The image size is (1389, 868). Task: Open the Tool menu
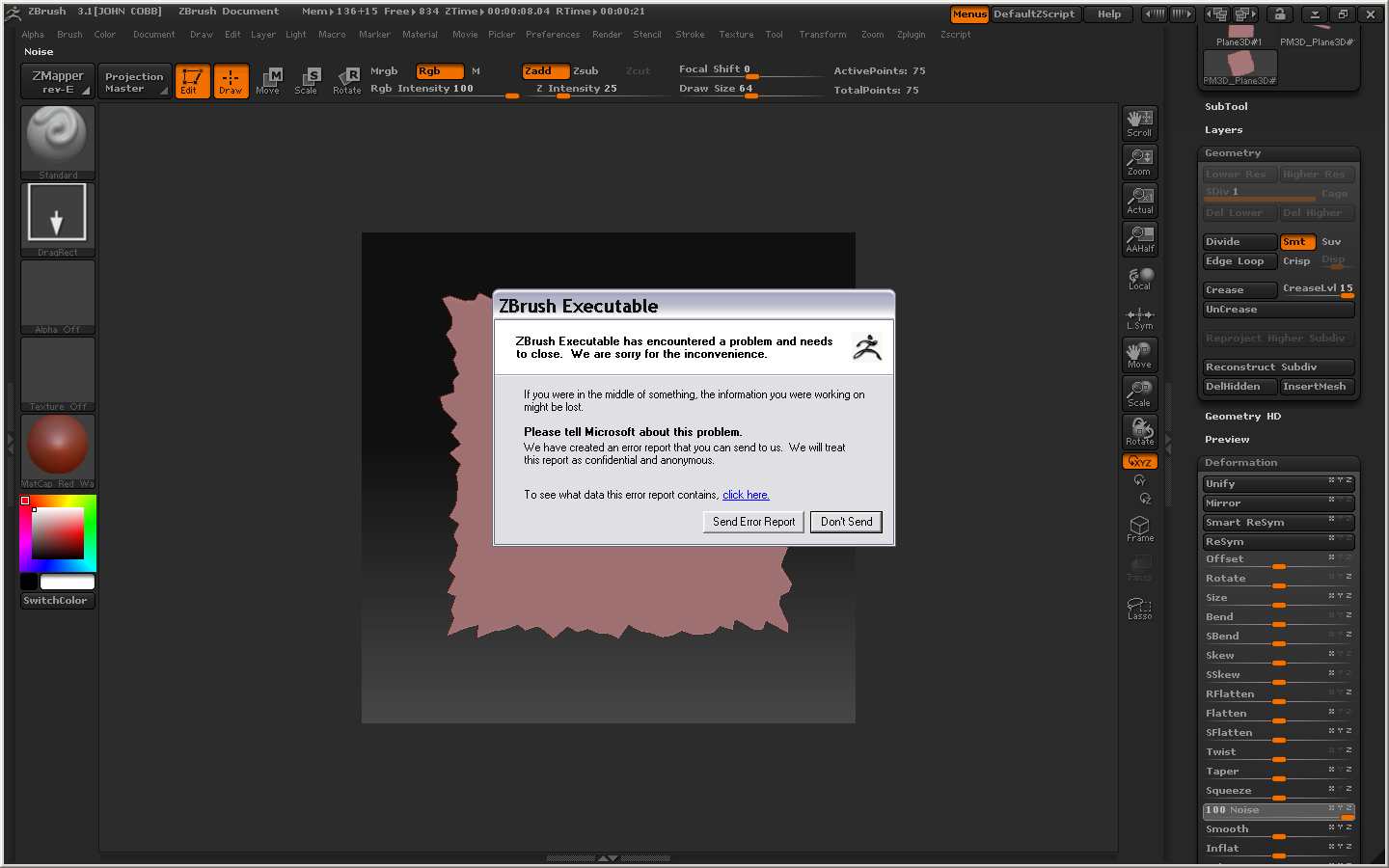tap(775, 35)
